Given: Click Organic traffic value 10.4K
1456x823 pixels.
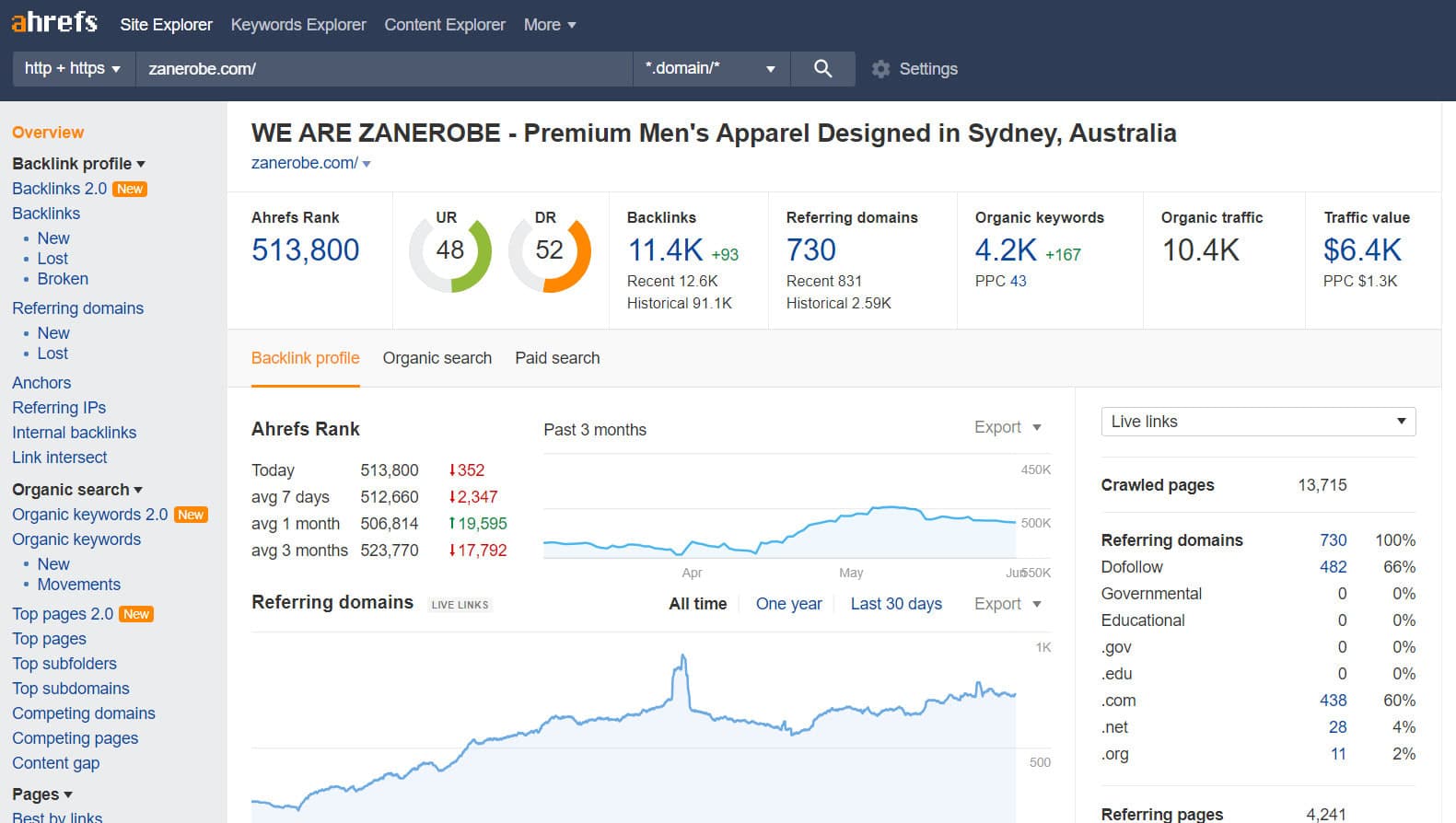Looking at the screenshot, I should point(1201,249).
